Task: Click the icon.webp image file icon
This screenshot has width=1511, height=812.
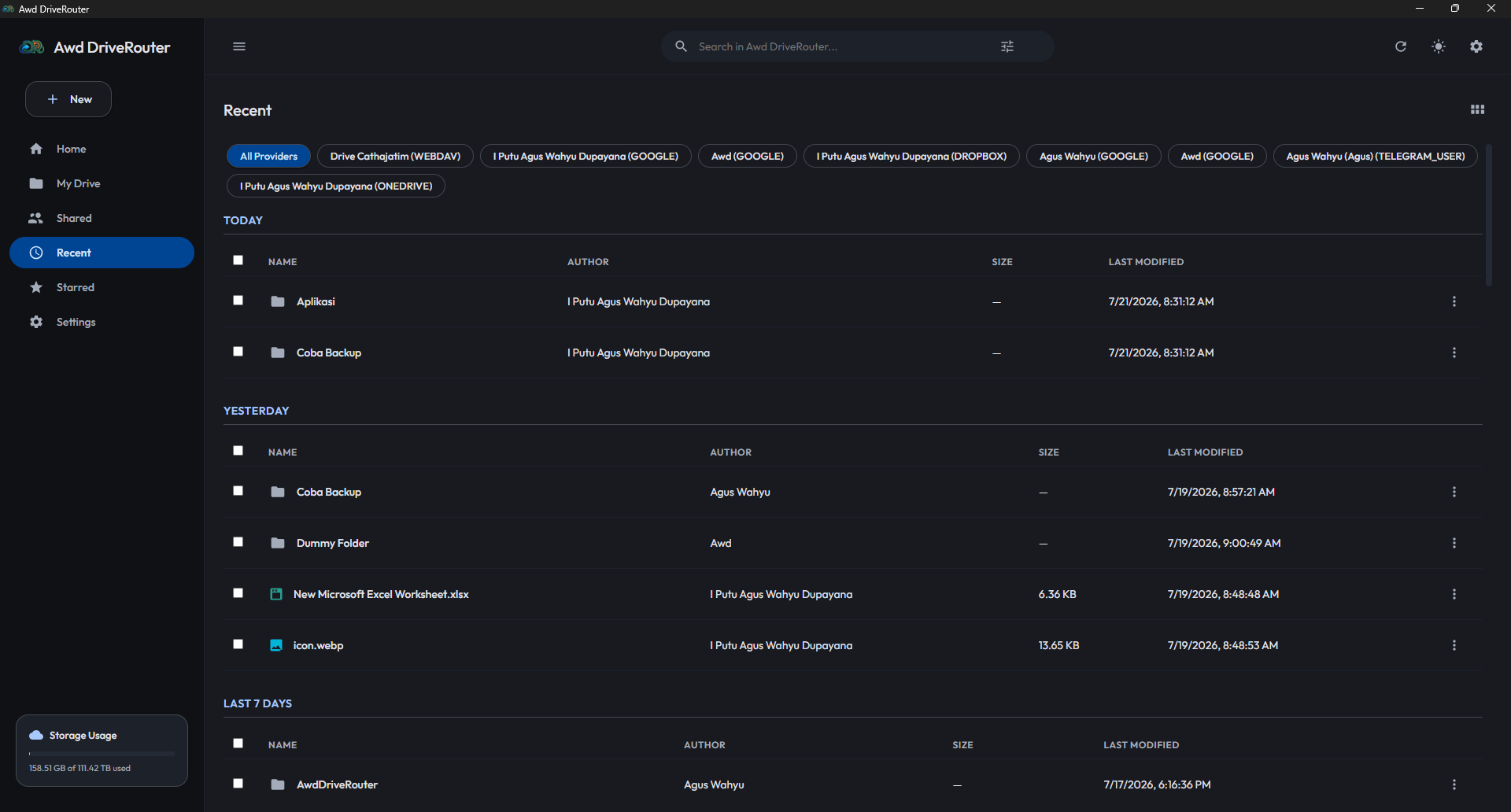Action: click(276, 645)
